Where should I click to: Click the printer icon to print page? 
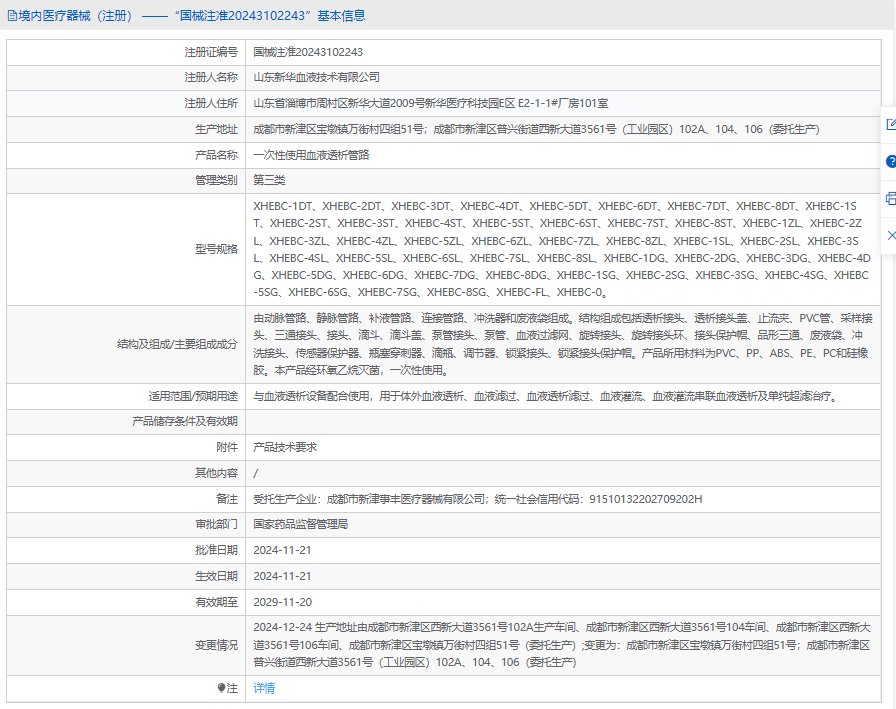pyautogui.click(x=890, y=198)
